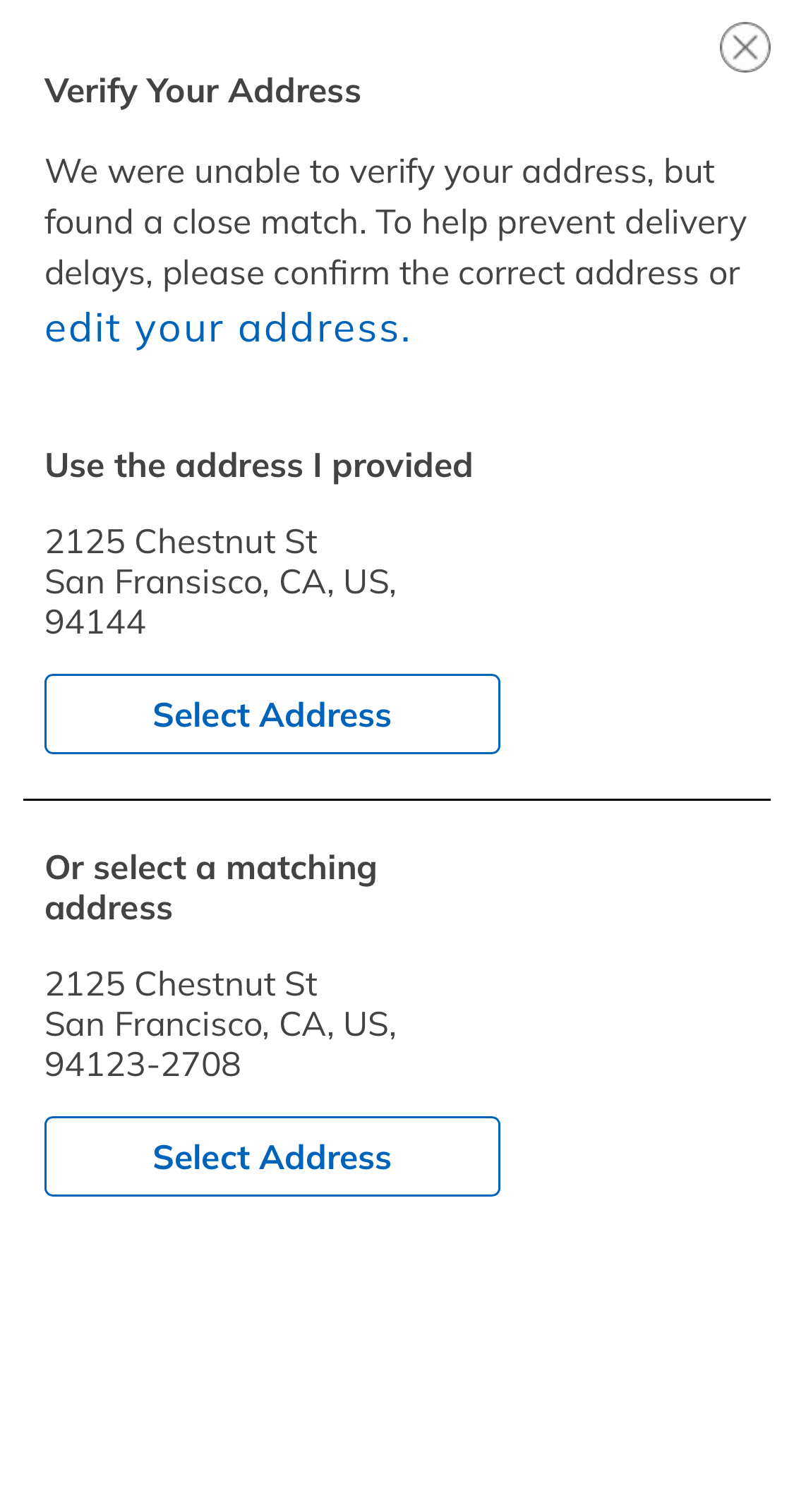Screen dimensions: 794x1512
Task: Click the "We were unable to verify" line
Action: [x=380, y=171]
